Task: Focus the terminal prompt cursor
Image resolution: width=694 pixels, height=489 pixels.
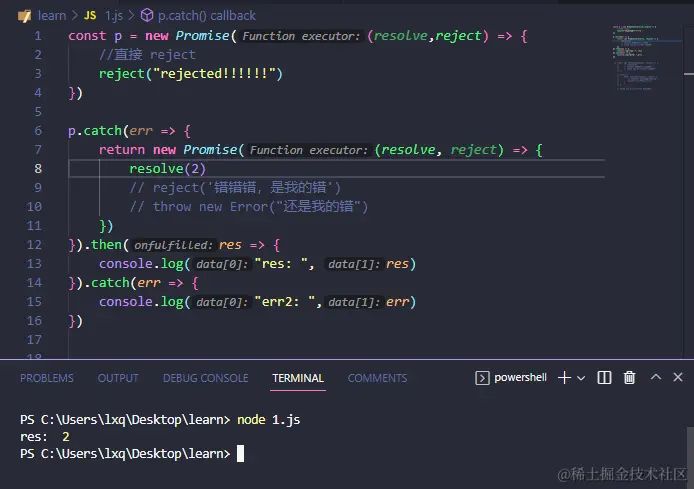Action: click(x=240, y=454)
